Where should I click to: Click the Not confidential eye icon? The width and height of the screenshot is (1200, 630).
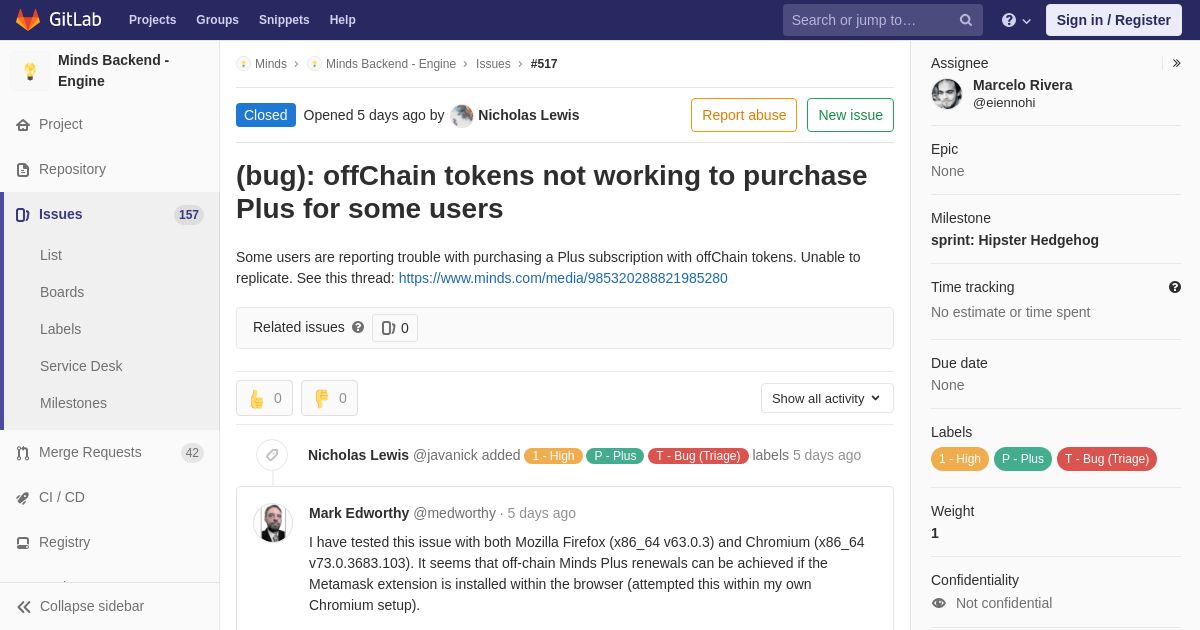coord(939,603)
